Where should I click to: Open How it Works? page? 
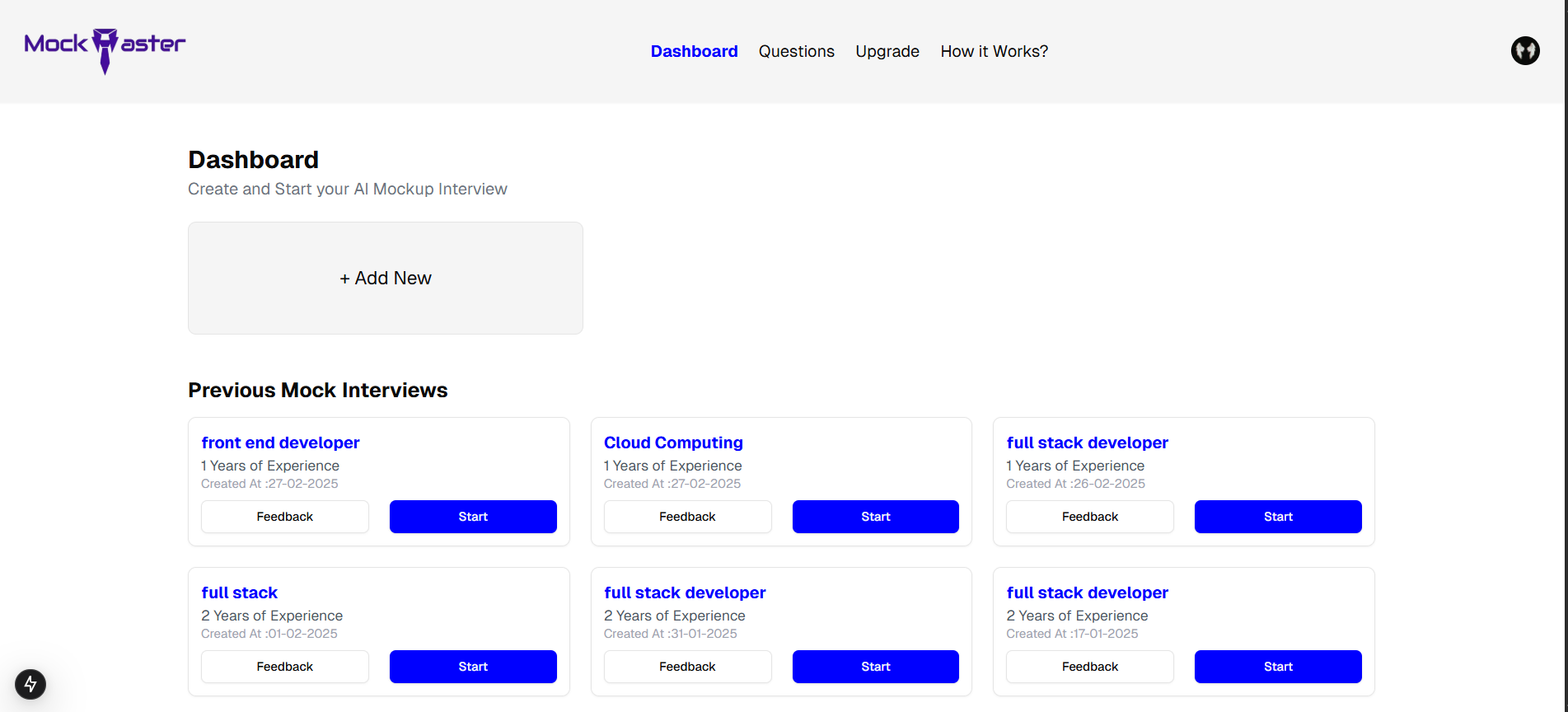[x=994, y=51]
